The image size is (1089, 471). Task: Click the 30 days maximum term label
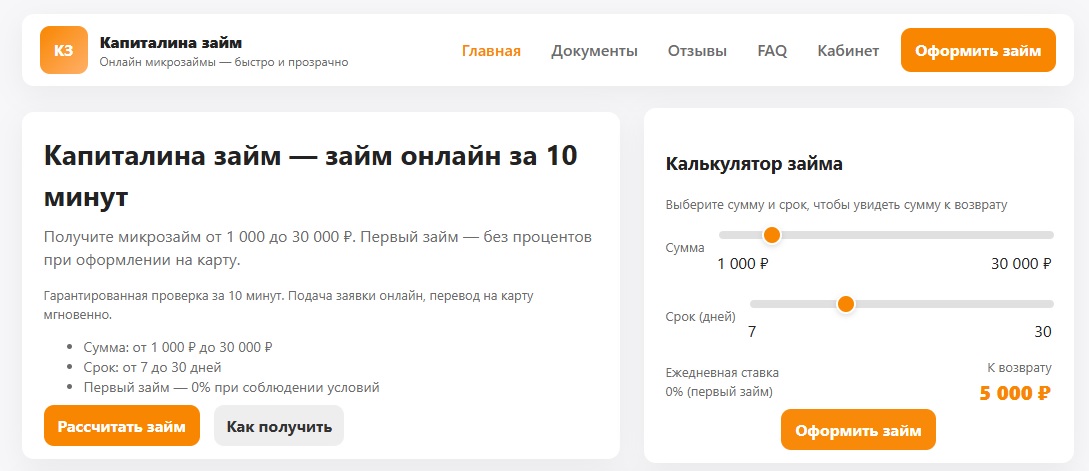coord(1043,332)
